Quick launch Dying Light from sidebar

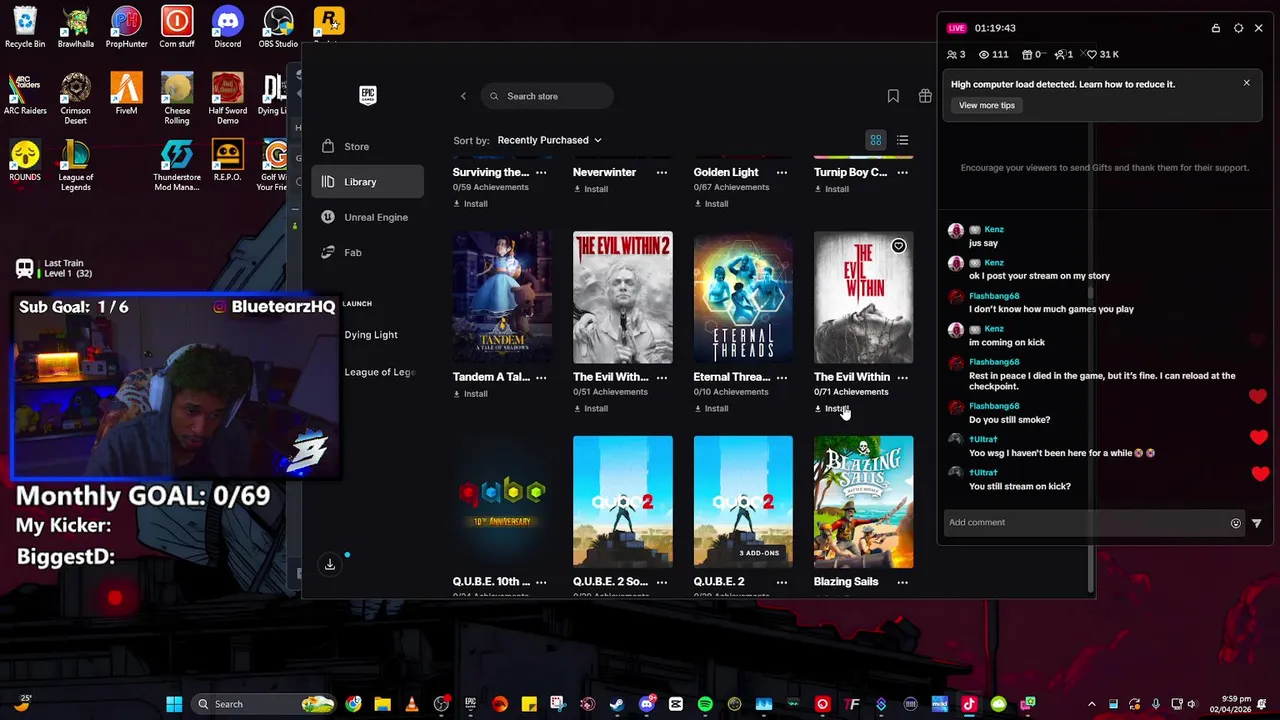[x=371, y=335]
